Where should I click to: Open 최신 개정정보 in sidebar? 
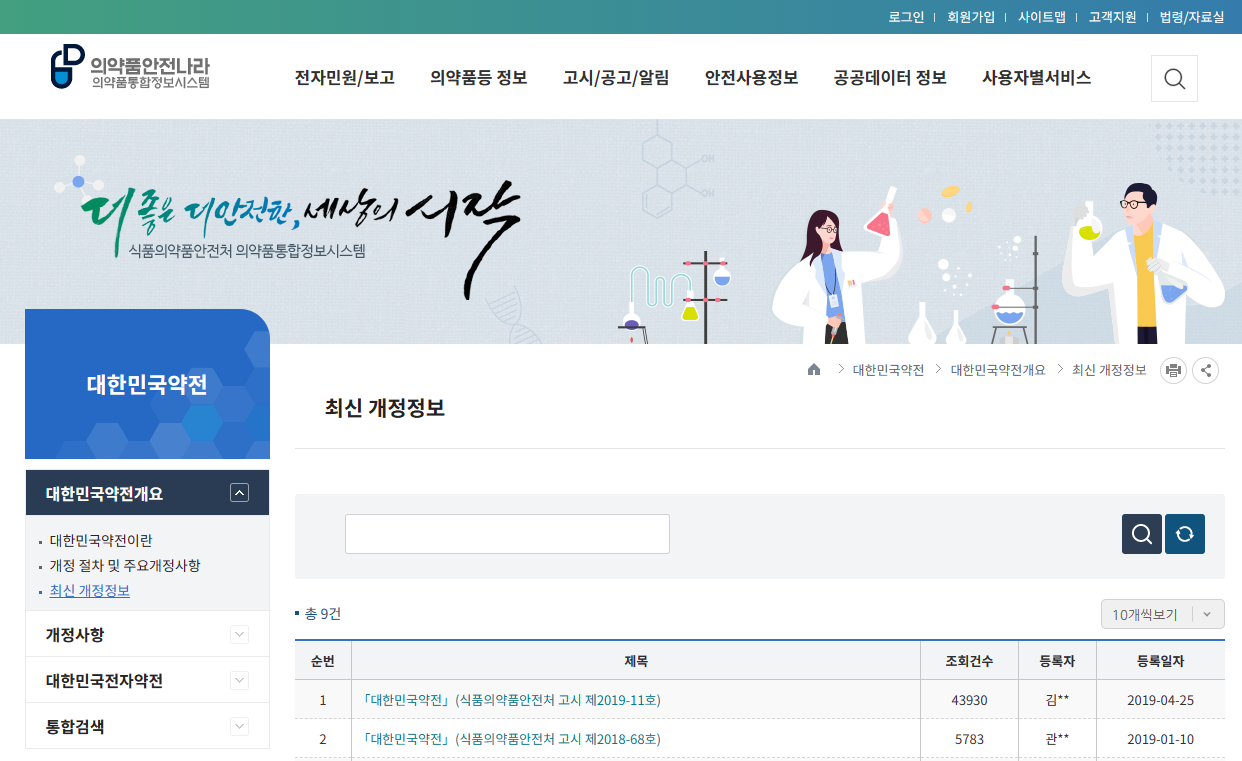point(90,590)
